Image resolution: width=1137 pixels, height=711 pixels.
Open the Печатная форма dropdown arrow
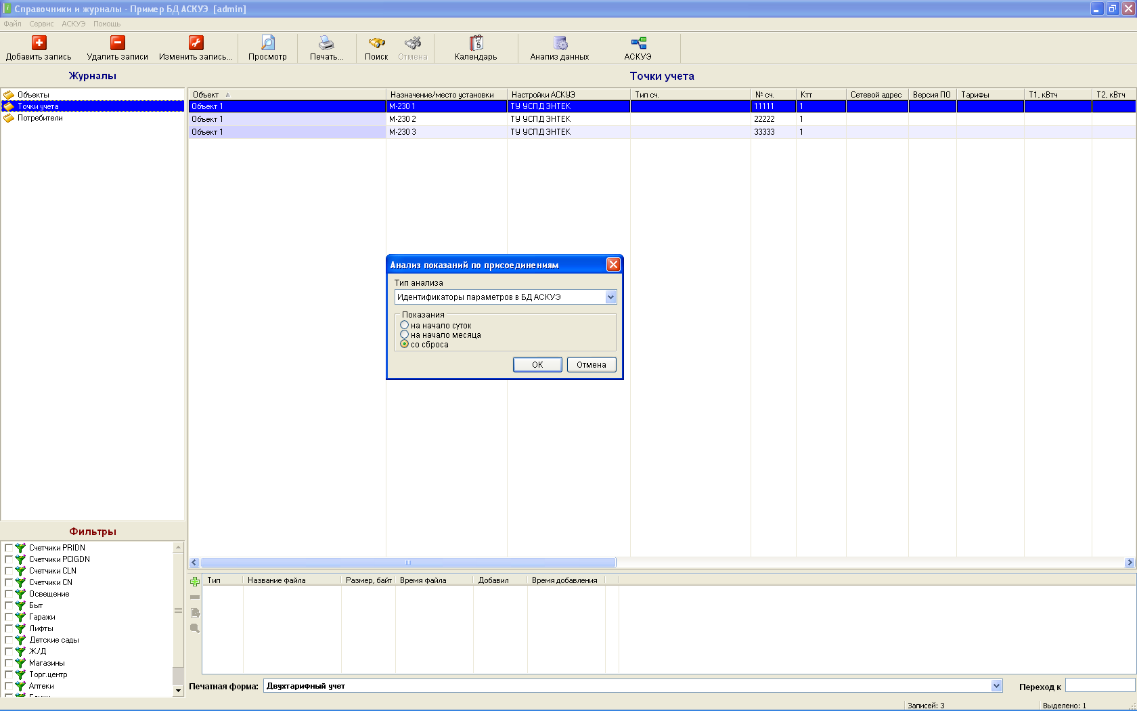coord(996,686)
